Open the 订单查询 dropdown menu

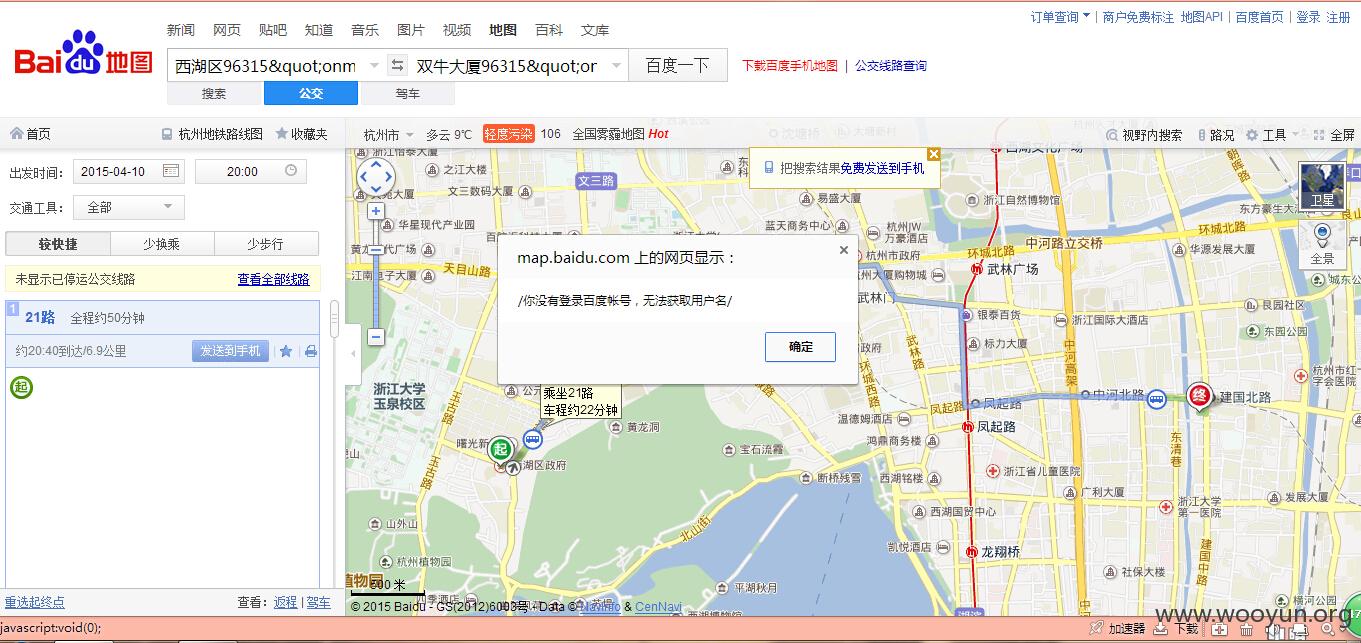1061,17
